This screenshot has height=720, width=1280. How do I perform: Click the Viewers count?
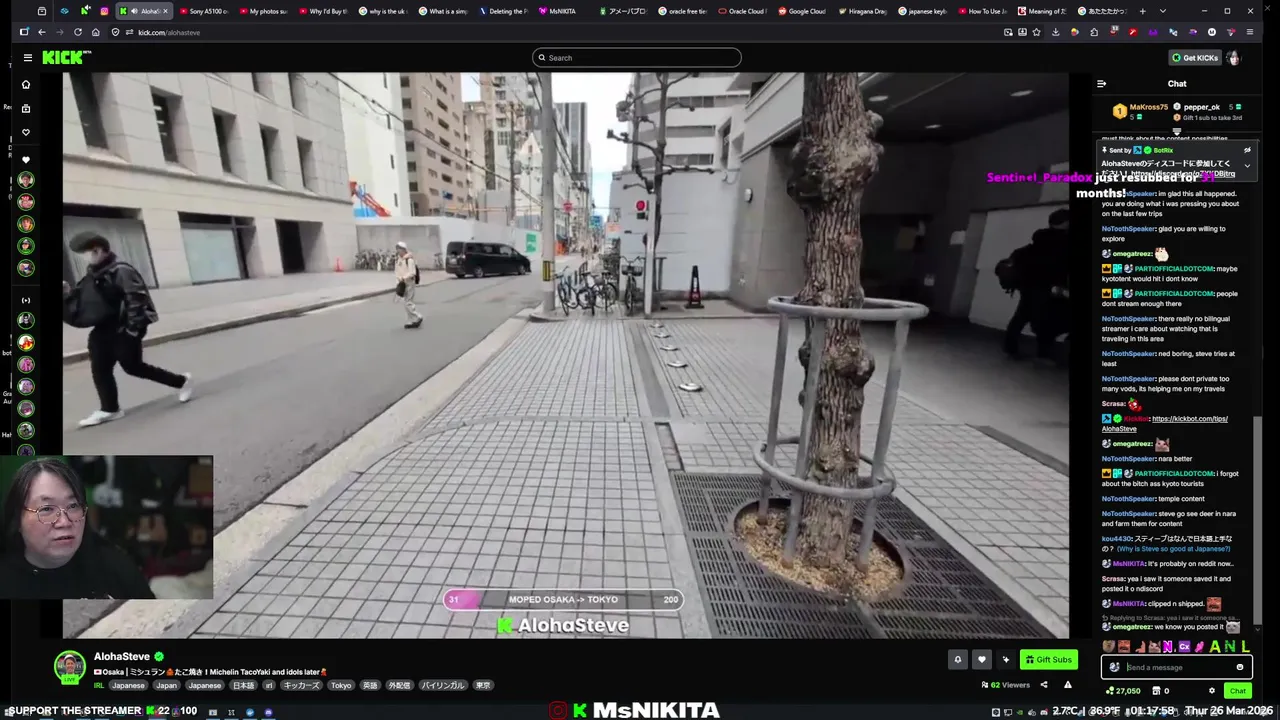[x=1006, y=685]
